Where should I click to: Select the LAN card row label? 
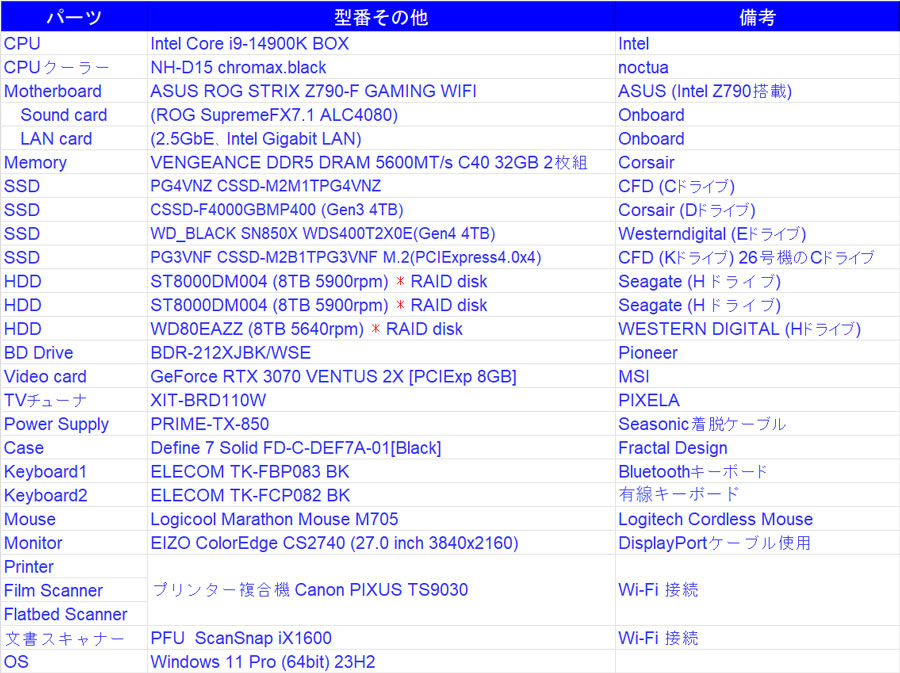[56, 139]
